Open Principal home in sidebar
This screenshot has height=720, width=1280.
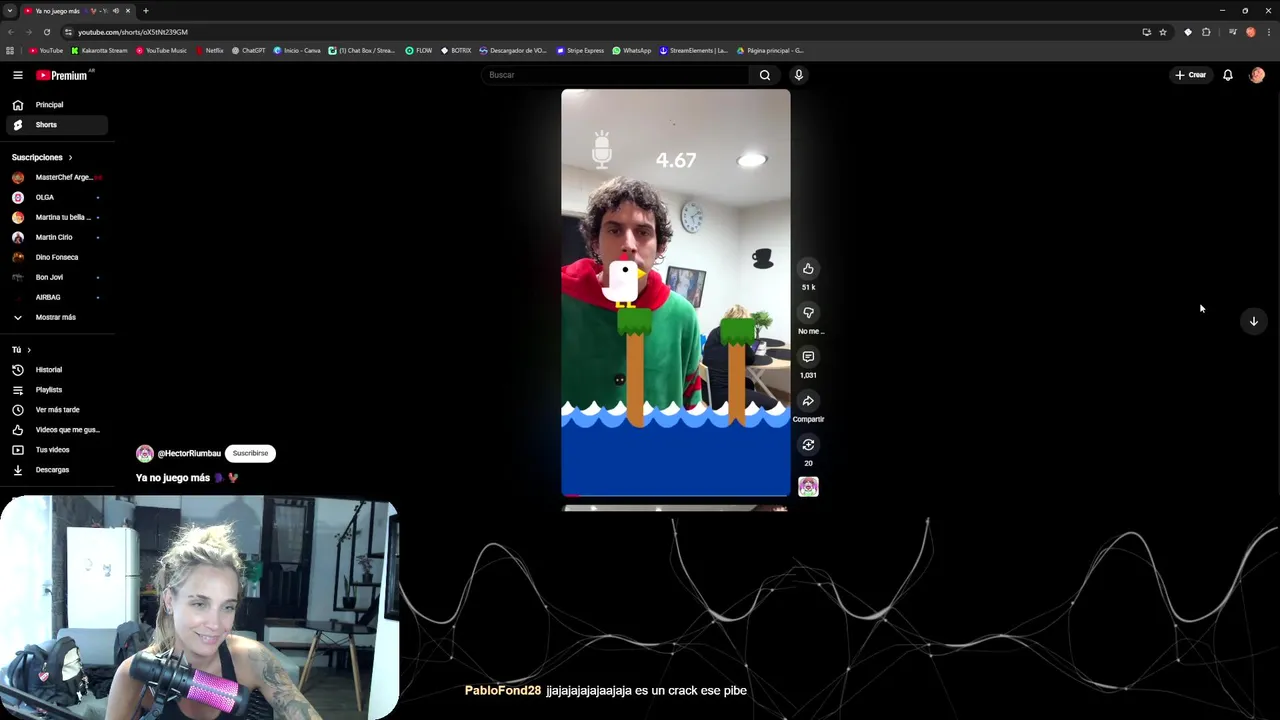(x=55, y=105)
